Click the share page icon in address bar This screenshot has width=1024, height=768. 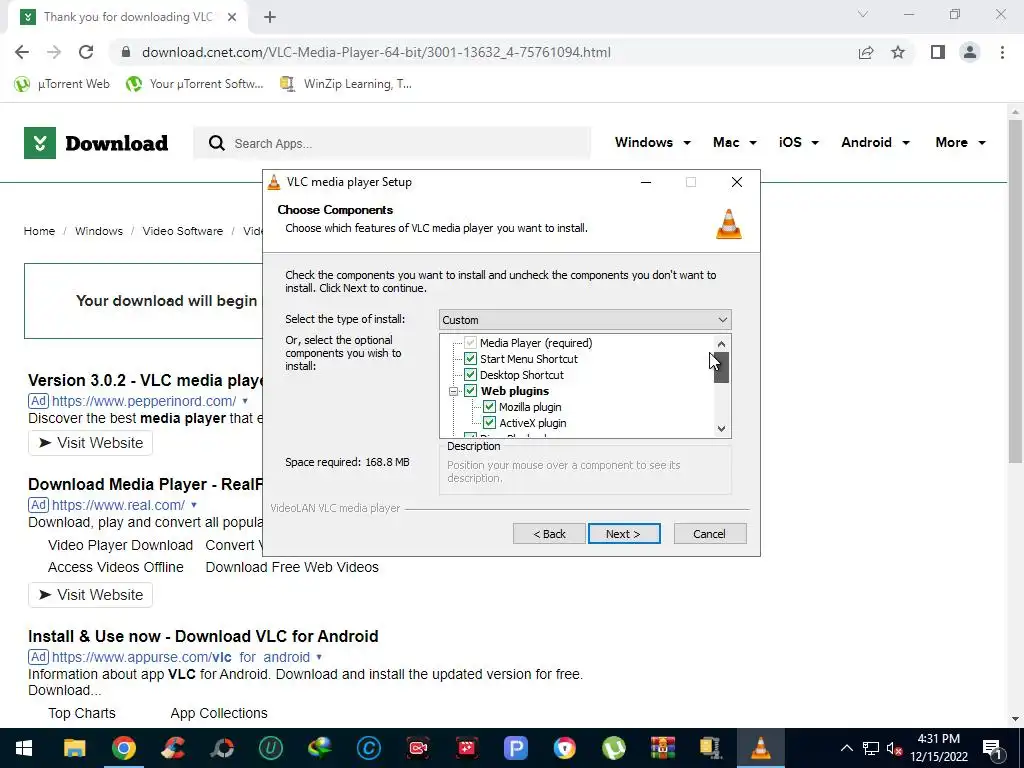[866, 52]
